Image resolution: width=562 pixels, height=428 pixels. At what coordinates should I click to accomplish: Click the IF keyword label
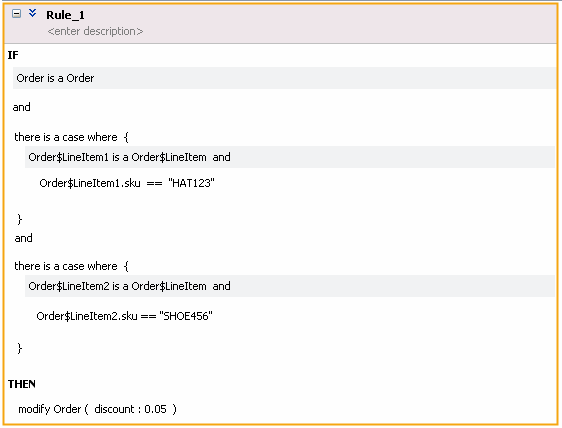pos(13,55)
